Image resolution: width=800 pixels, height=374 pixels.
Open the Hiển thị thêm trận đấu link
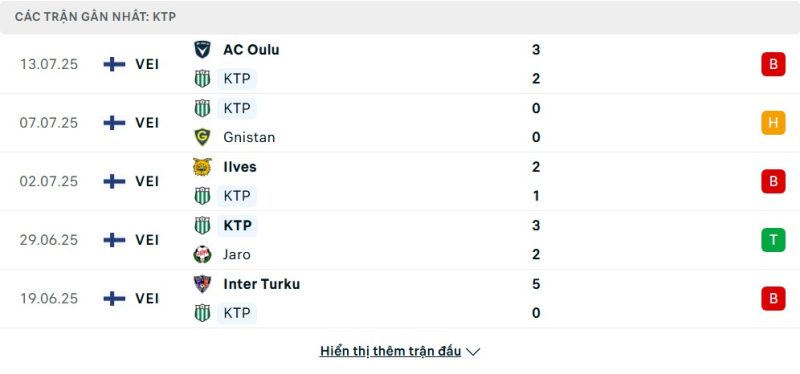[390, 351]
